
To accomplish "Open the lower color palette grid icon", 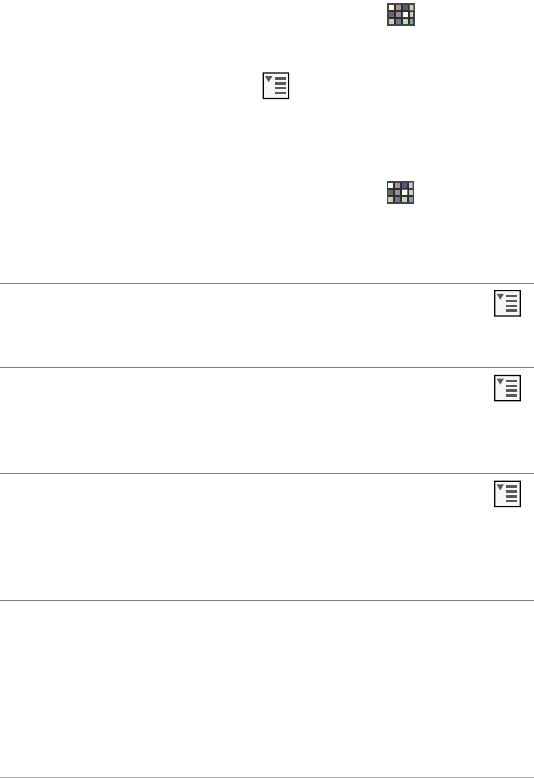I will [x=400, y=193].
